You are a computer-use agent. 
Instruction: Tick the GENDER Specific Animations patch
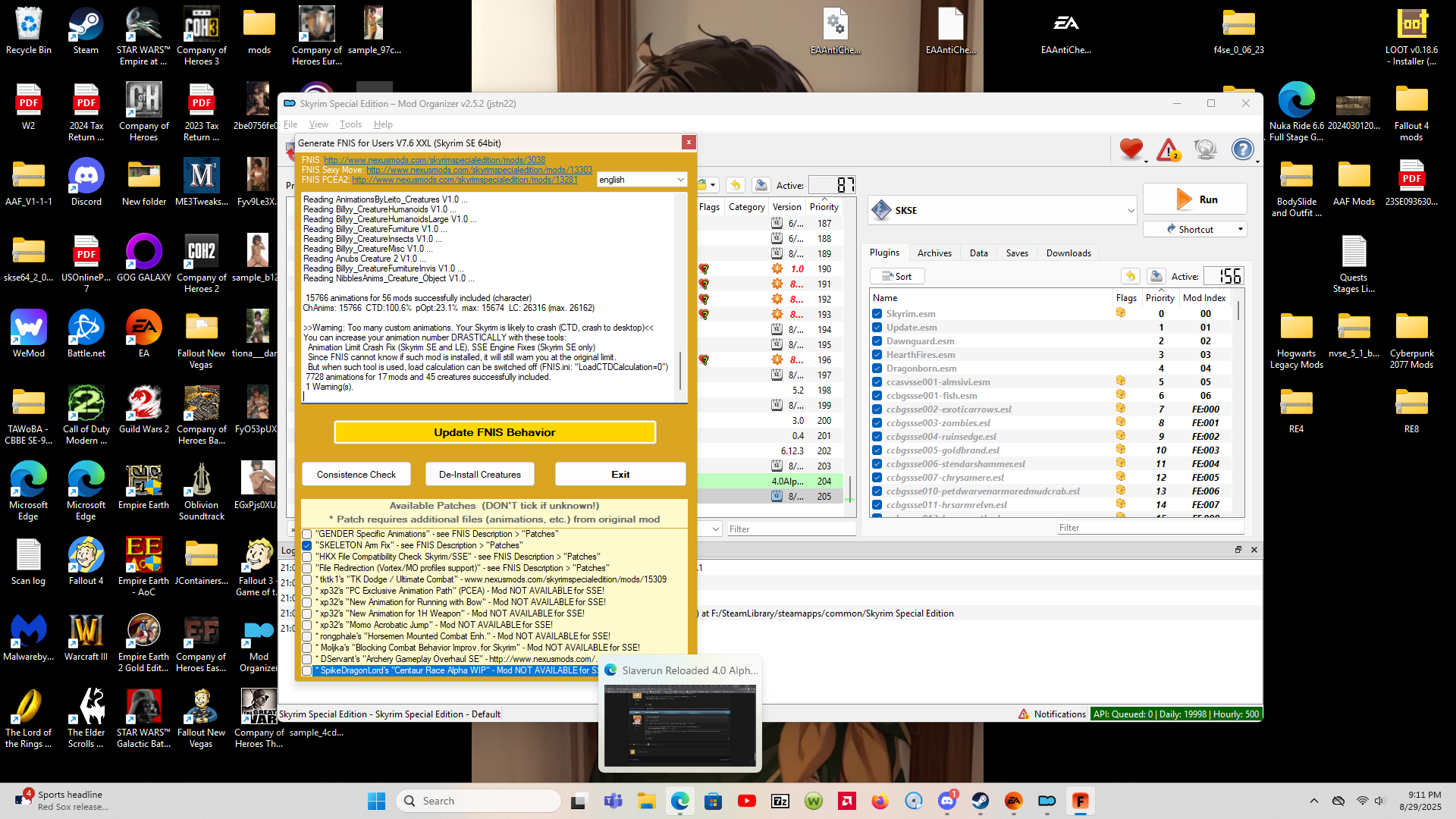point(307,535)
